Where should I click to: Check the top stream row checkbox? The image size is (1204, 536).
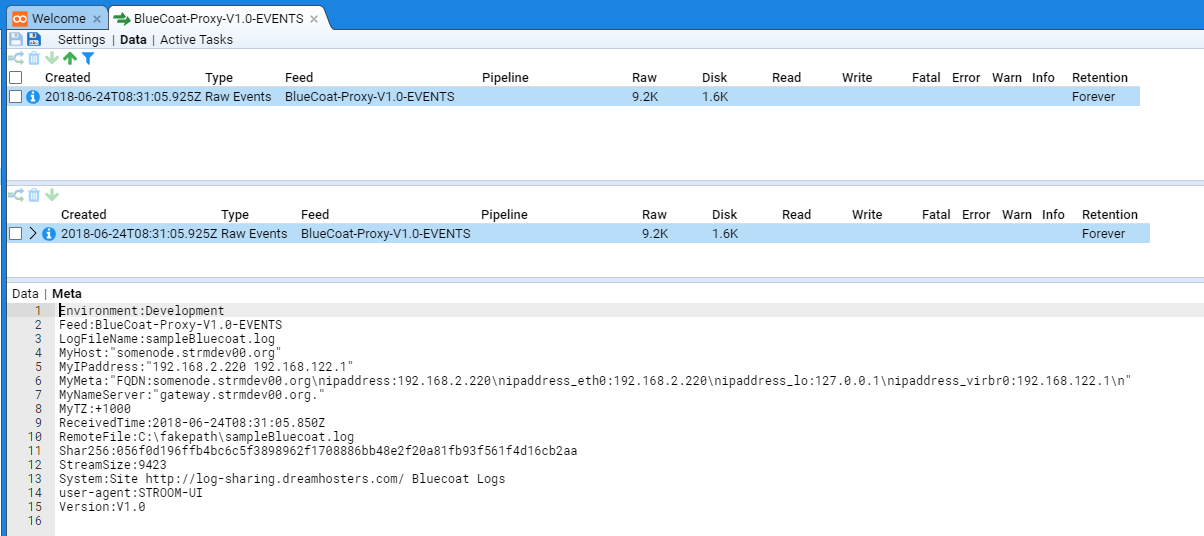tap(15, 97)
